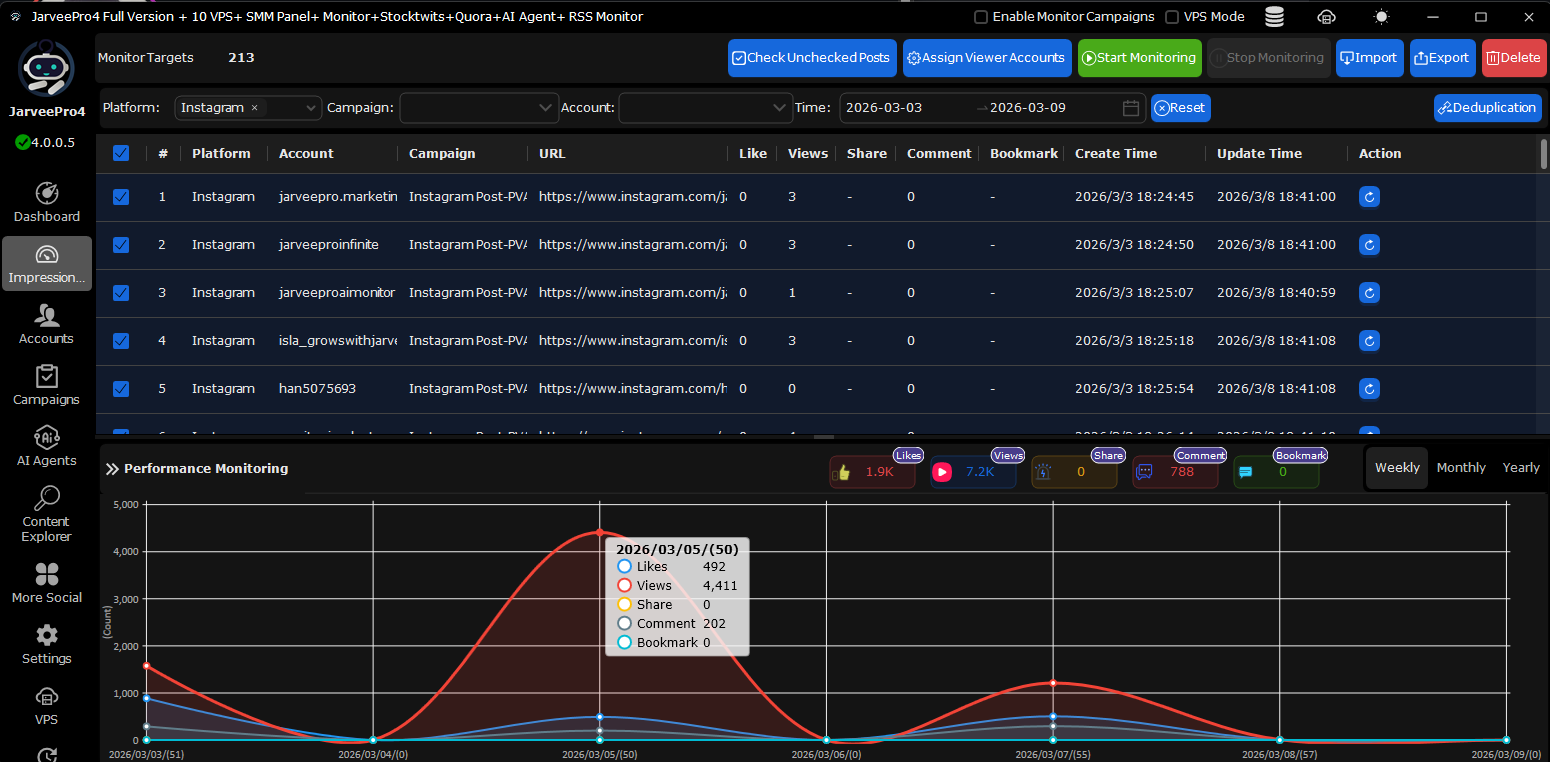
Task: Enable Monitor Campaigns checkbox
Action: tap(981, 17)
